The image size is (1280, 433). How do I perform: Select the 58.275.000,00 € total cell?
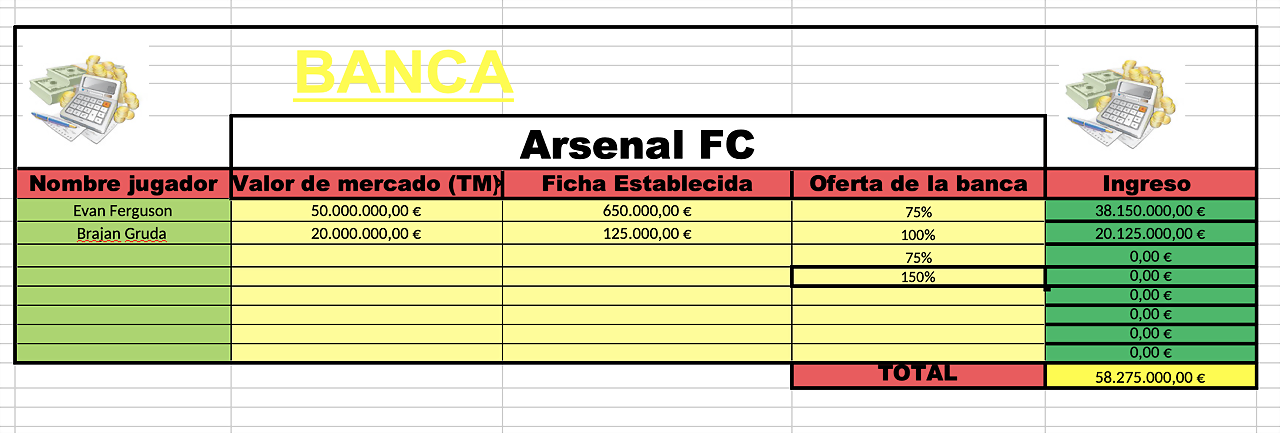point(1150,377)
